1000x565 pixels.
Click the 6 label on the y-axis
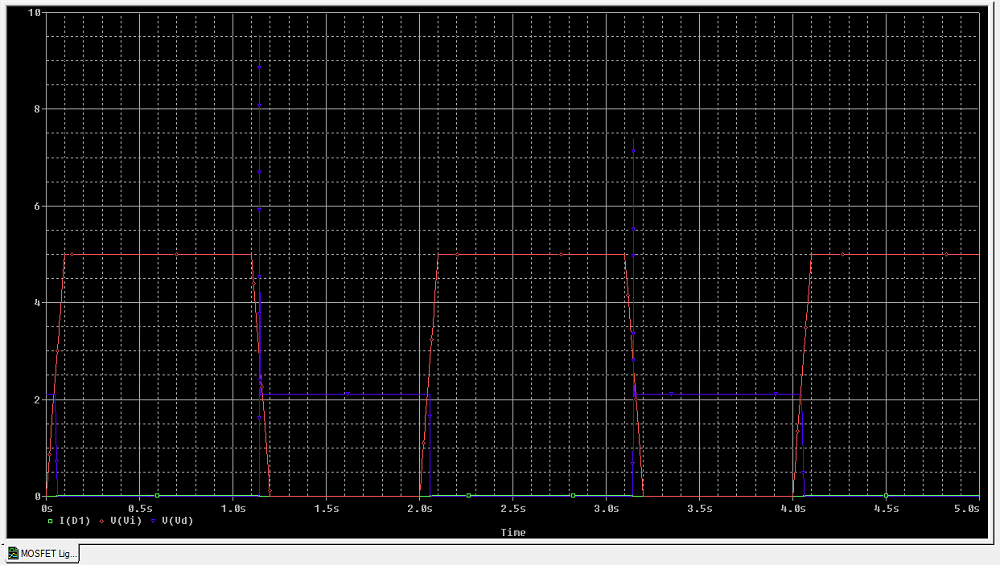coord(37,206)
